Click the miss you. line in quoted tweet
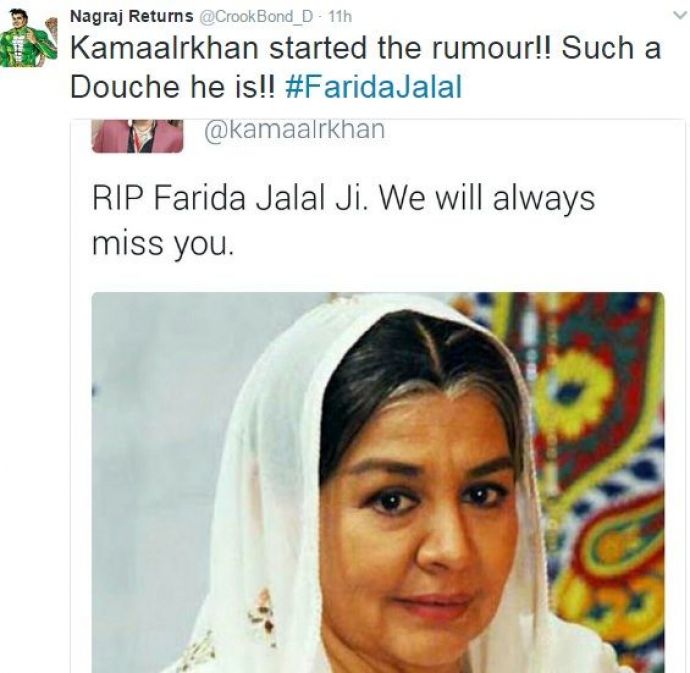The width and height of the screenshot is (690, 673). click(162, 243)
